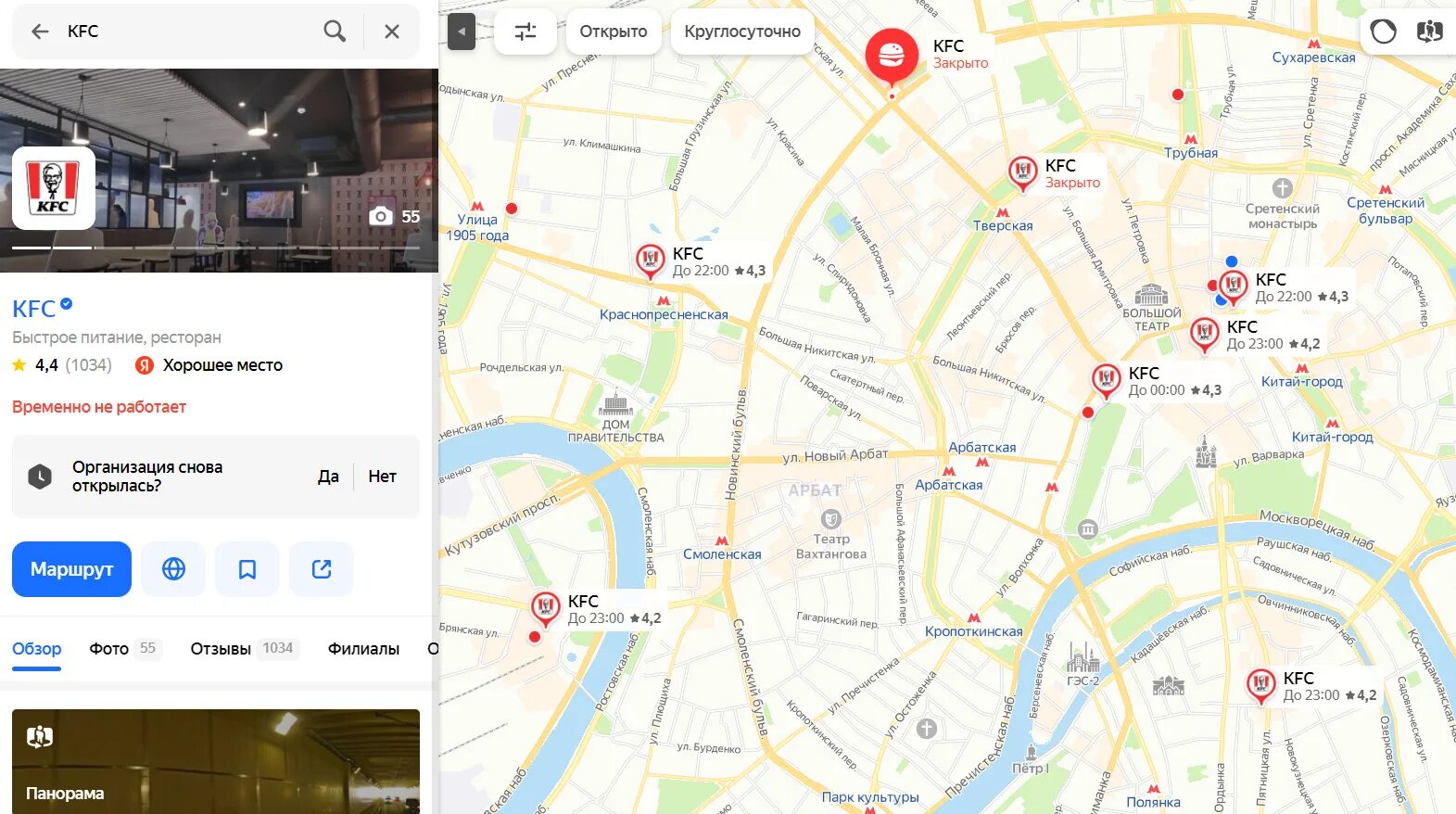The height and width of the screenshot is (814, 1456).
Task: Save place with bookmark icon
Action: click(247, 569)
